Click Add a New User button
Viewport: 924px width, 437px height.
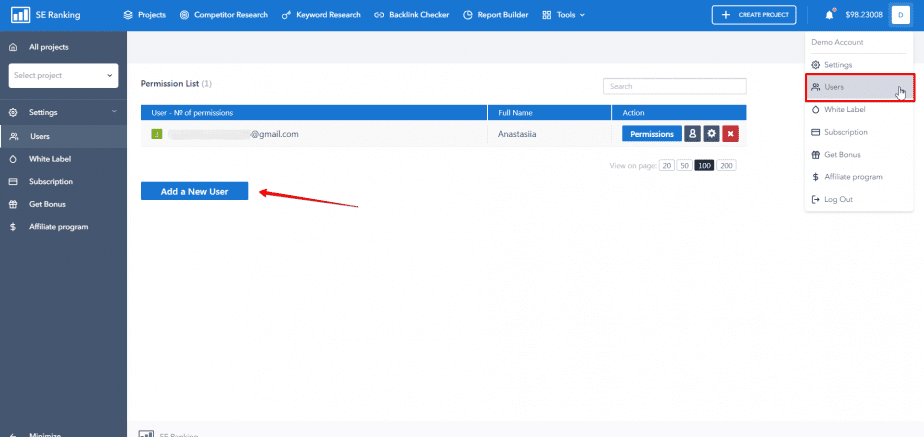pyautogui.click(x=194, y=191)
